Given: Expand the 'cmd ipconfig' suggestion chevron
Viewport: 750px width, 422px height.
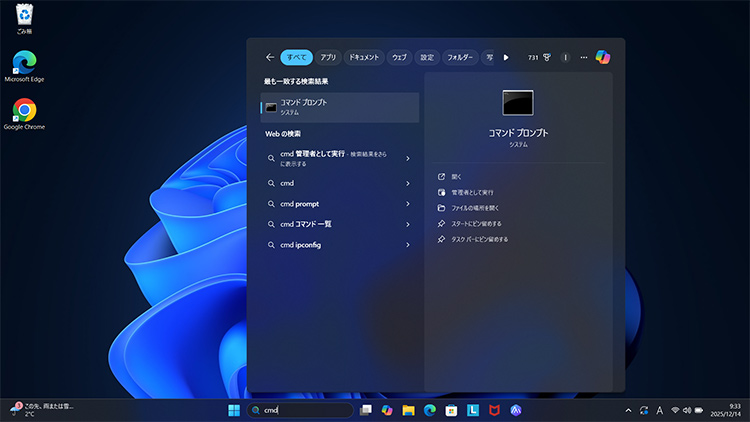Looking at the screenshot, I should click(408, 245).
